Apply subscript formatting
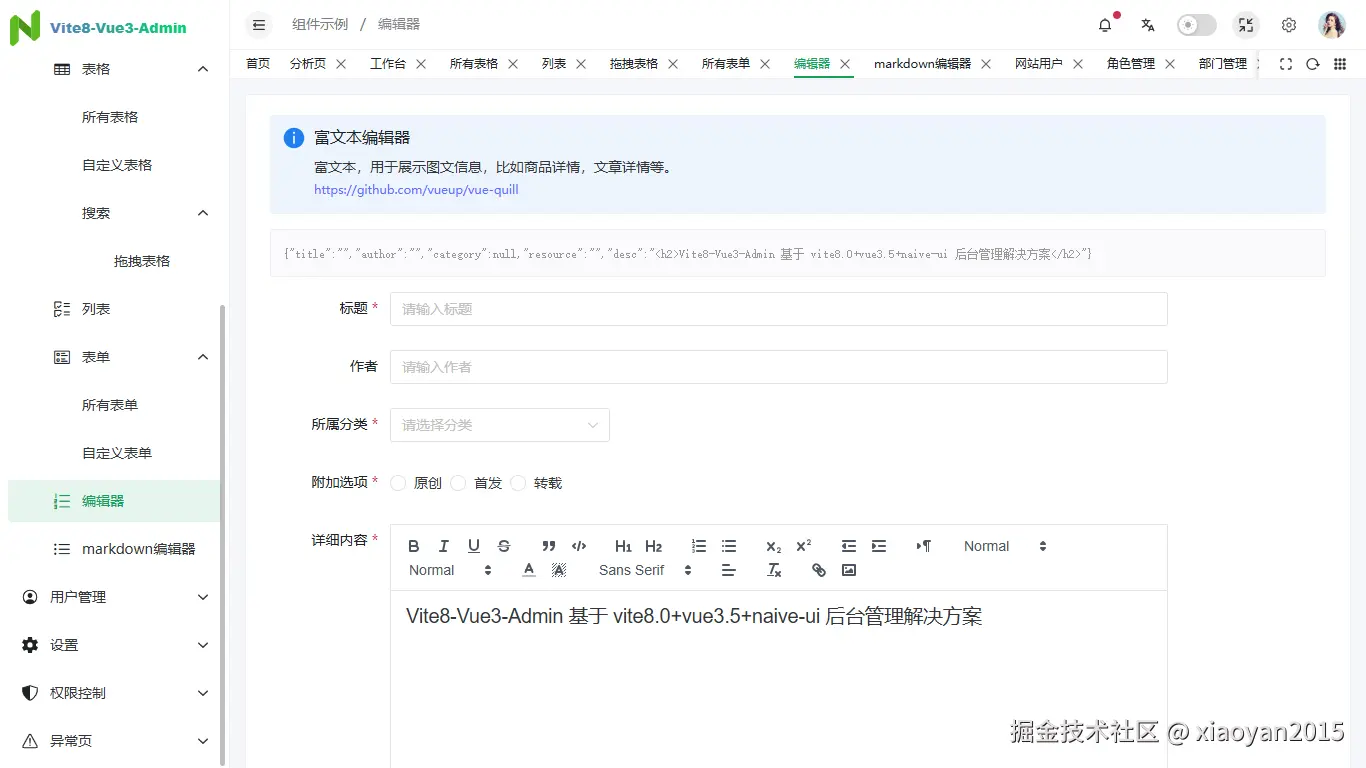The image size is (1366, 768). tap(774, 546)
